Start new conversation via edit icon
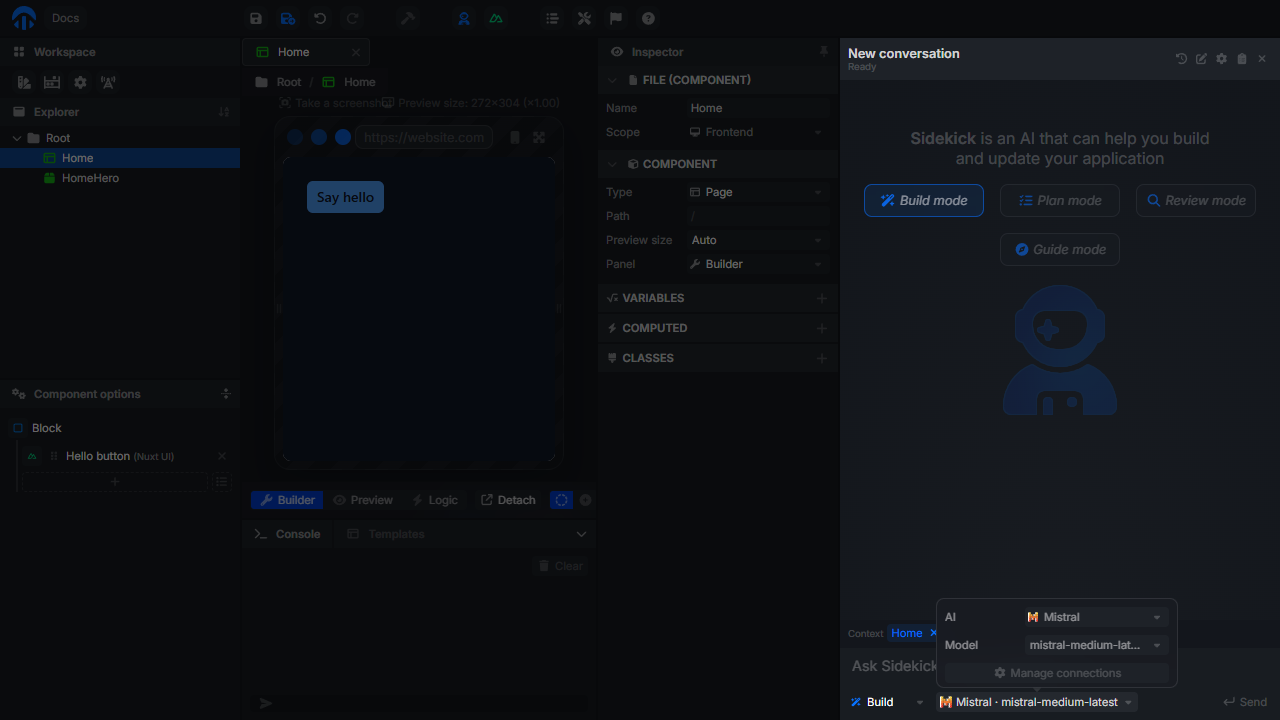 (1201, 59)
